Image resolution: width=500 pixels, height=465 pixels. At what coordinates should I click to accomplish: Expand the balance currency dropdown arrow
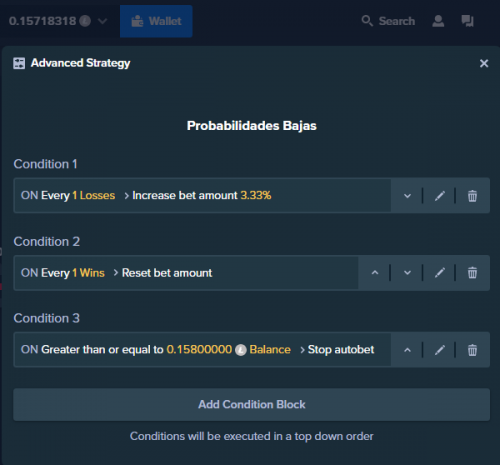pyautogui.click(x=102, y=21)
